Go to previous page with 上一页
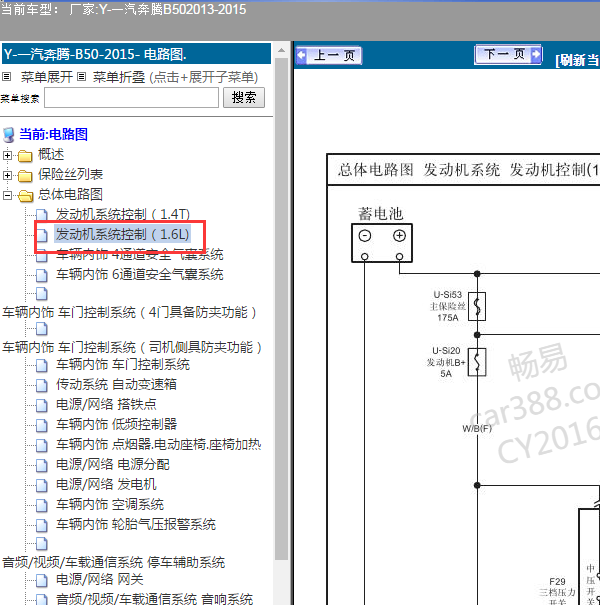Image resolution: width=600 pixels, height=605 pixels. (329, 55)
